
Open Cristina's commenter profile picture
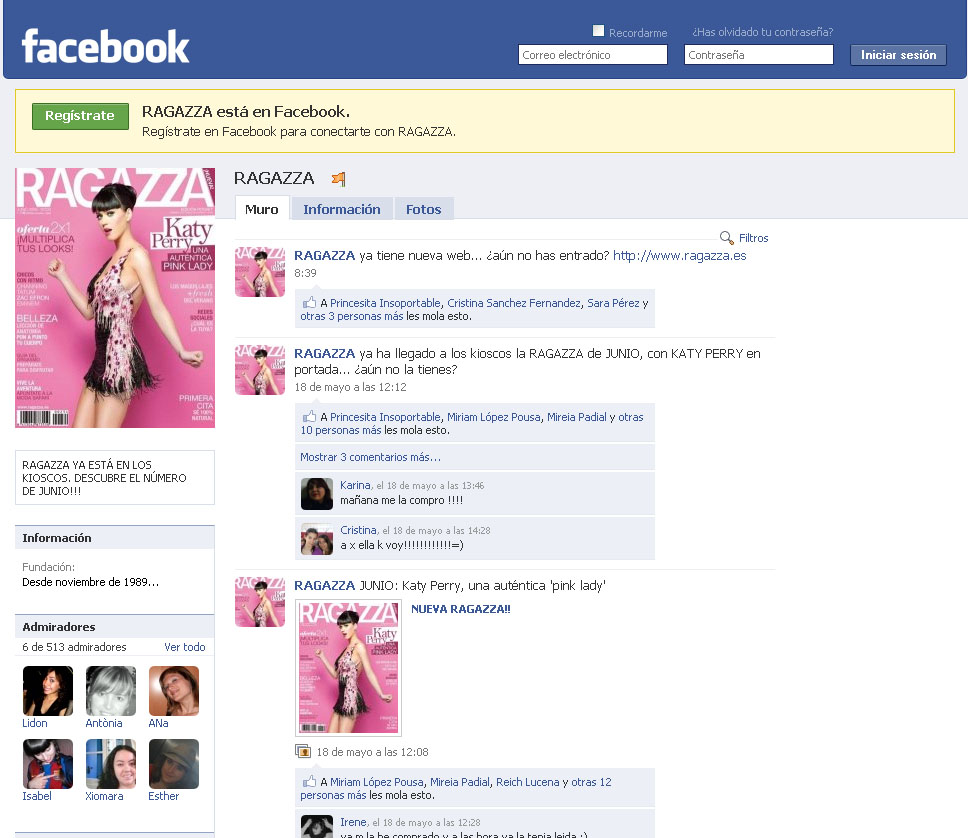click(x=317, y=538)
